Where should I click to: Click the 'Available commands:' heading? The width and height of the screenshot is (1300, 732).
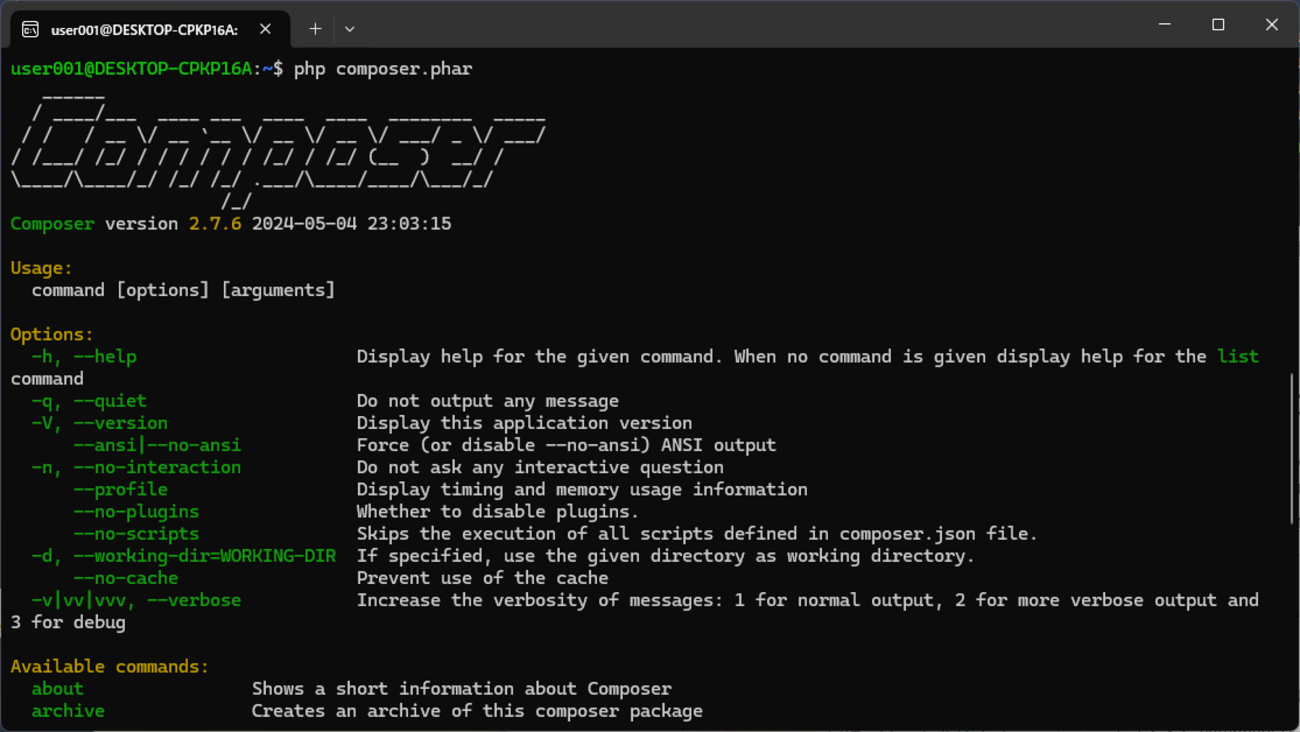[x=110, y=667]
